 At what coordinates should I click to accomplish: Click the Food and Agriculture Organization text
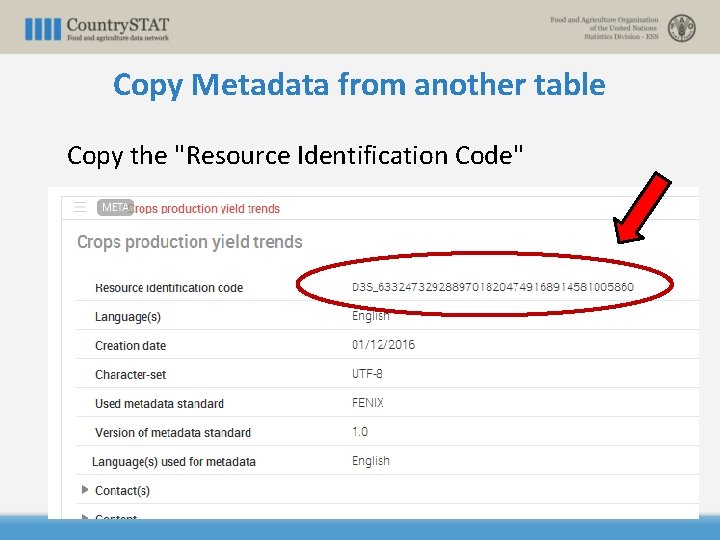coord(604,20)
